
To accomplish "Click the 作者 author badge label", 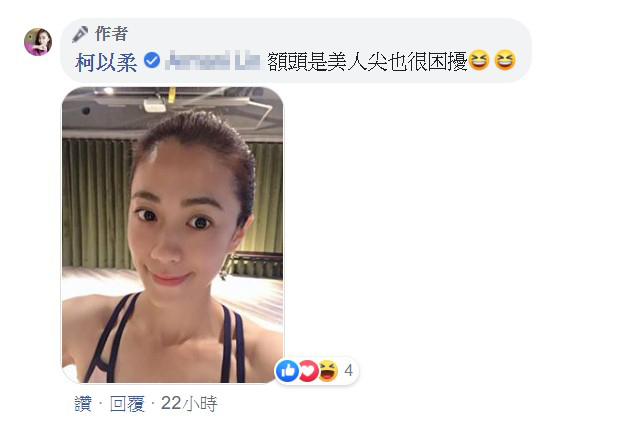I will coord(111,34).
